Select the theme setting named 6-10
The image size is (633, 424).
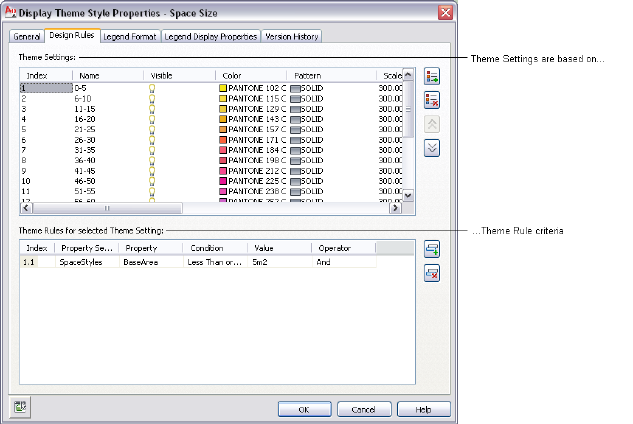[x=83, y=99]
